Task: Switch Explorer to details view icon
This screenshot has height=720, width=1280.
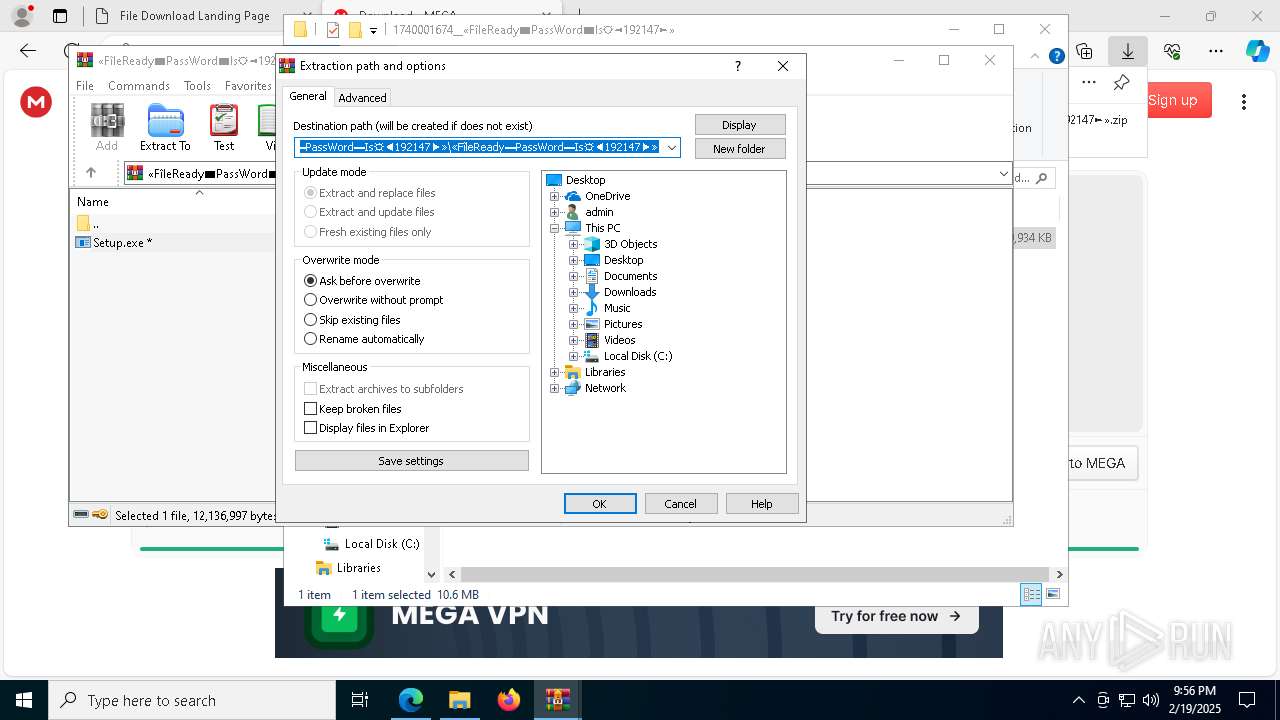Action: [1030, 594]
